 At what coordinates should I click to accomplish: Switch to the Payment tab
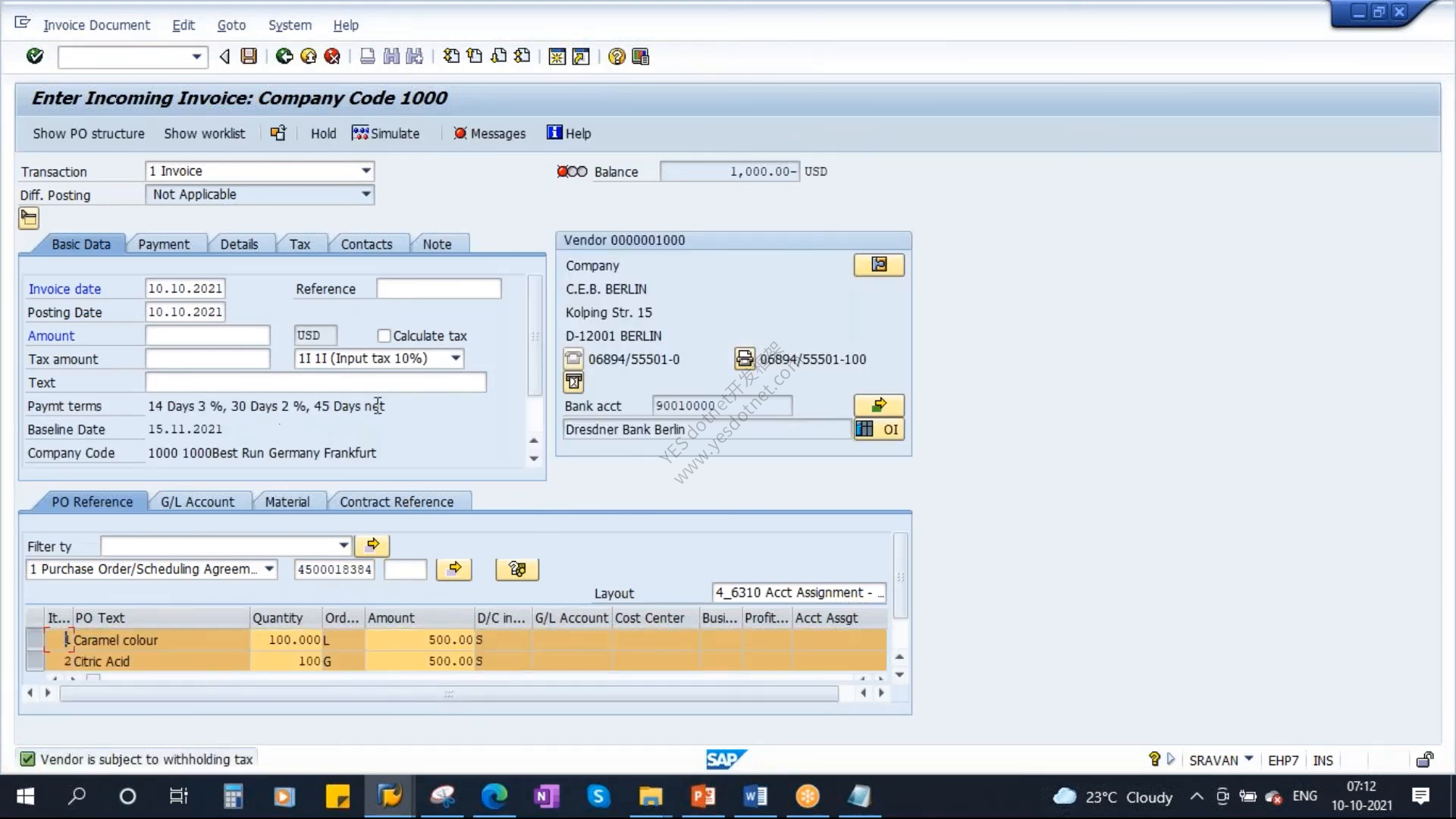coord(164,244)
